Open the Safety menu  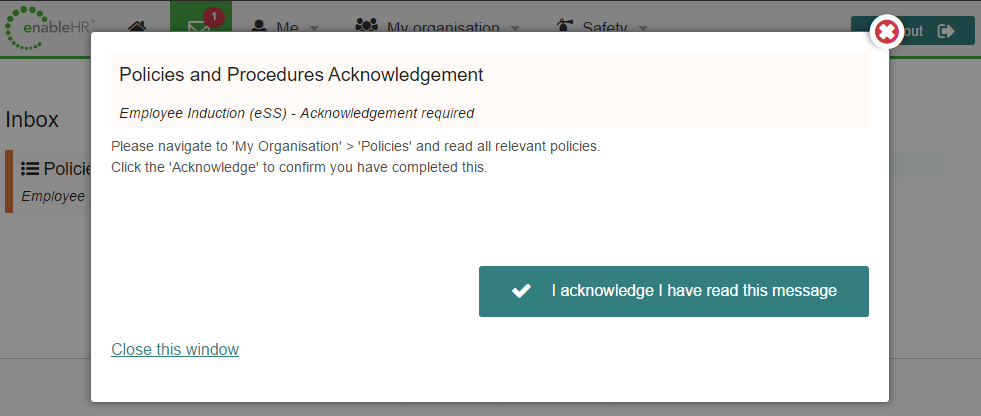602,28
